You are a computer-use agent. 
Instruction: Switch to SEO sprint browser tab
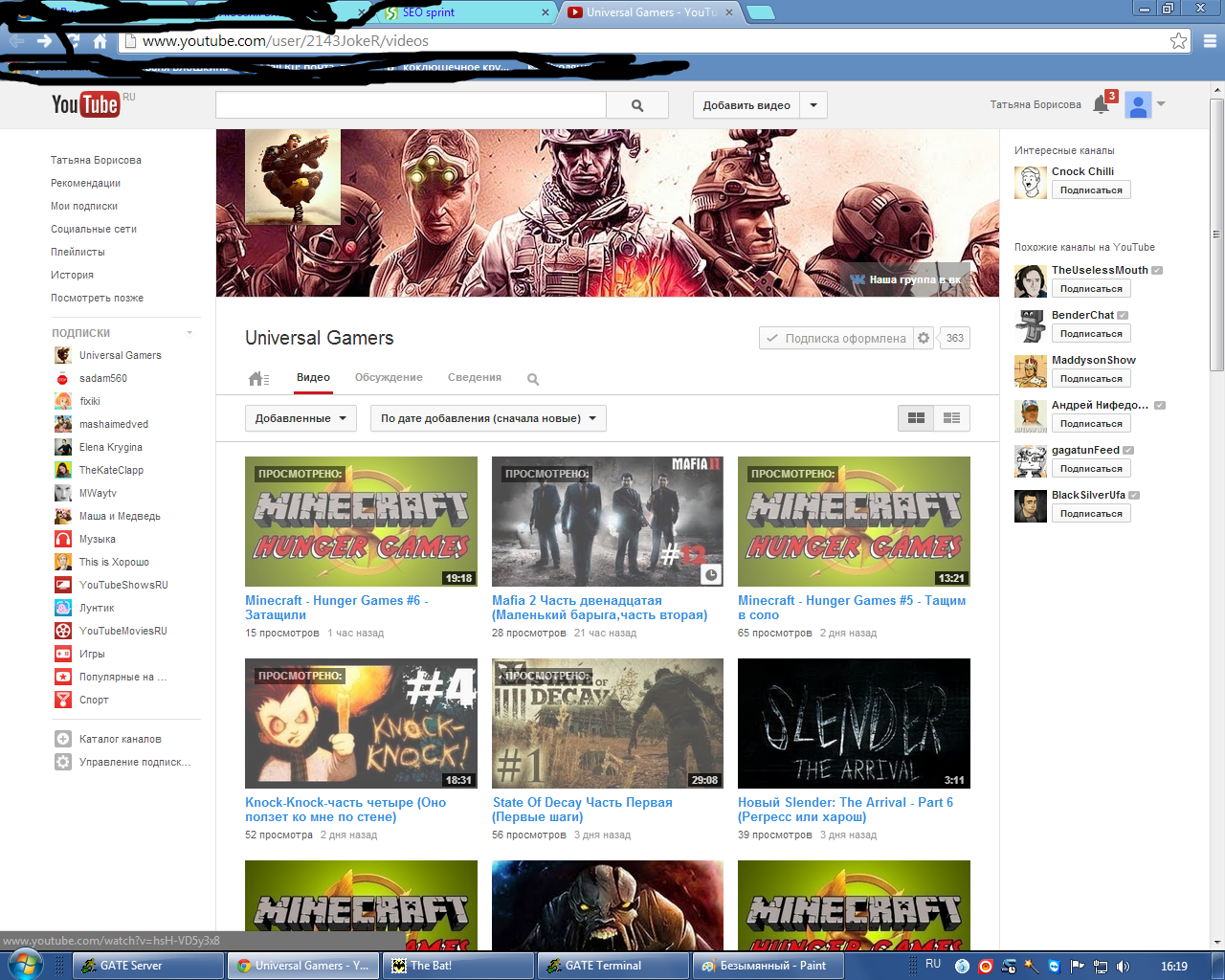(x=465, y=12)
